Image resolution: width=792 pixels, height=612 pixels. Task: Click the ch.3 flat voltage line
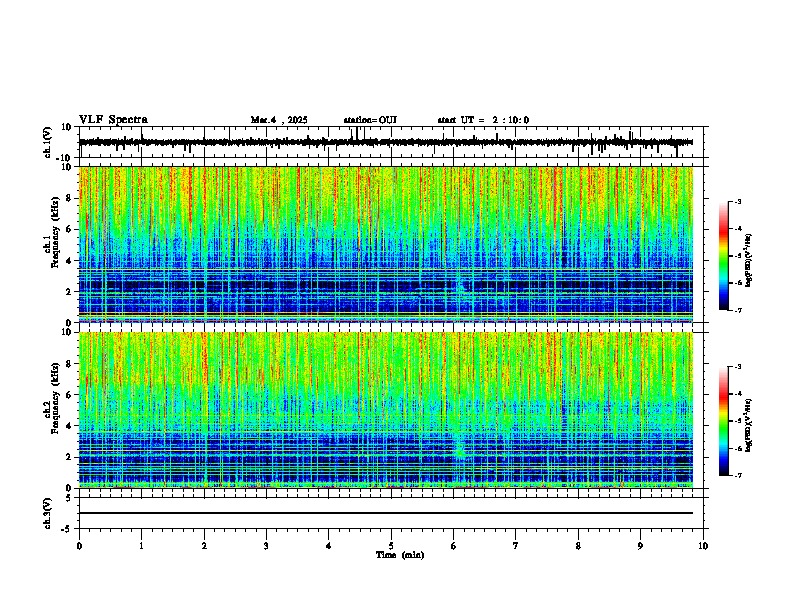point(386,513)
